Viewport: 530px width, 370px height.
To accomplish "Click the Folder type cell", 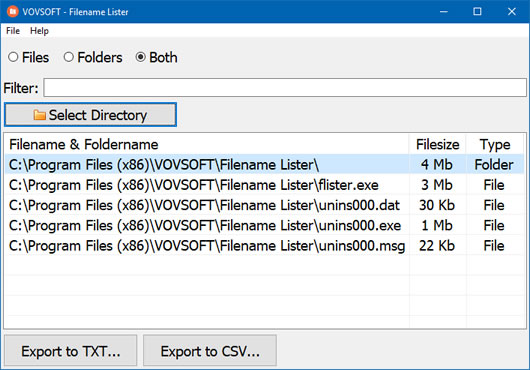I will pos(494,165).
